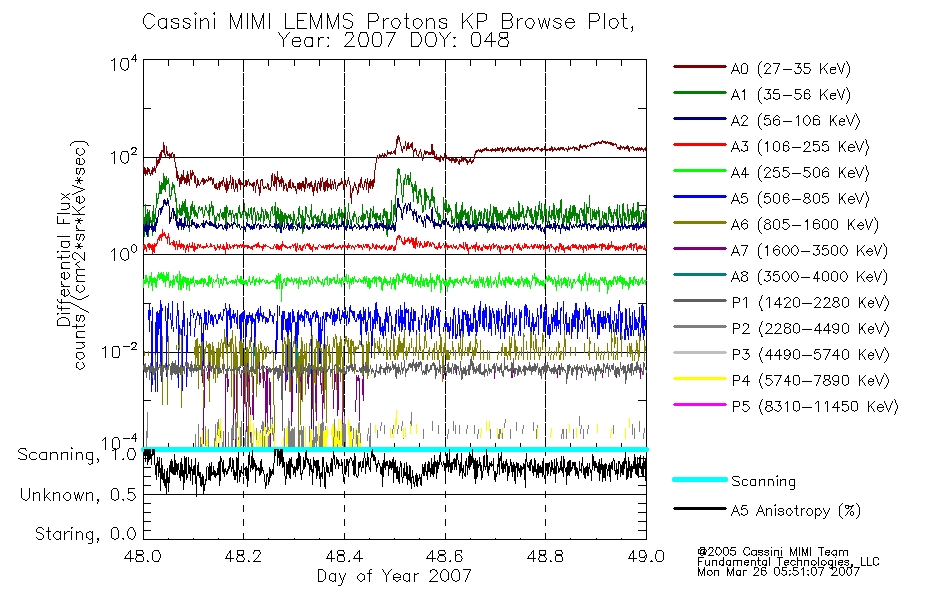
Task: Click the navy A2 legend line
Action: tap(700, 119)
